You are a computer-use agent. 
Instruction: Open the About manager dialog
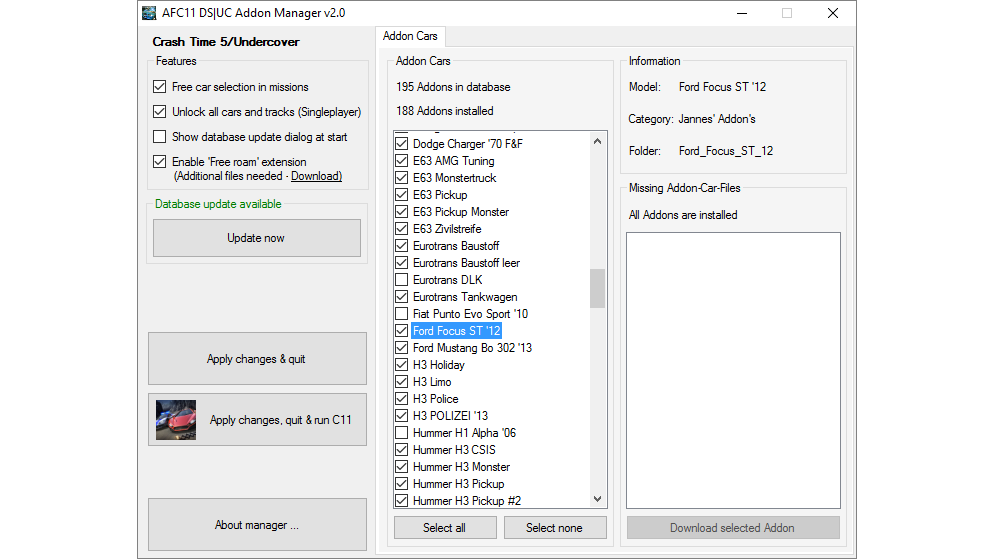pos(257,525)
